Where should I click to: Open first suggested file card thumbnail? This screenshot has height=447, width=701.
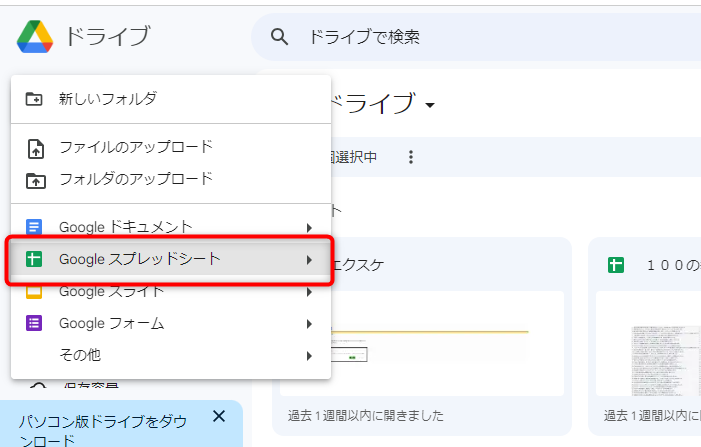click(x=422, y=343)
